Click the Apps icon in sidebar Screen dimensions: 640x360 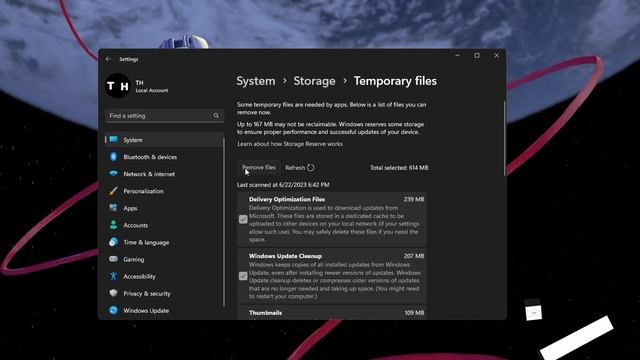(x=113, y=208)
